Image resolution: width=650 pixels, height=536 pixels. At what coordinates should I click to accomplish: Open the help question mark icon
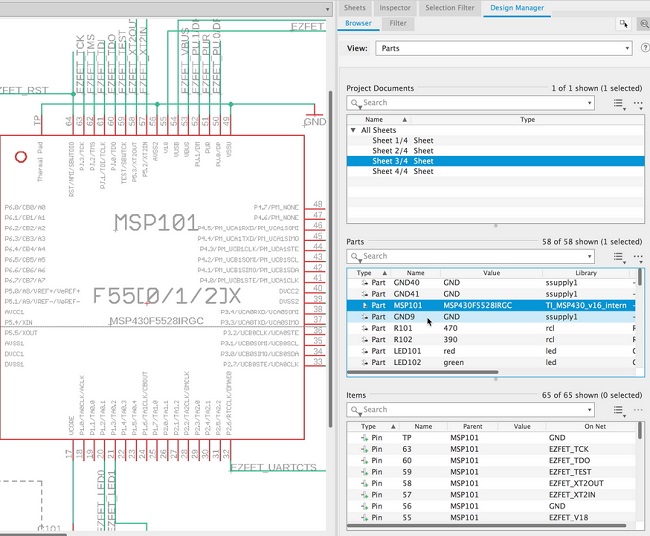coord(645,48)
